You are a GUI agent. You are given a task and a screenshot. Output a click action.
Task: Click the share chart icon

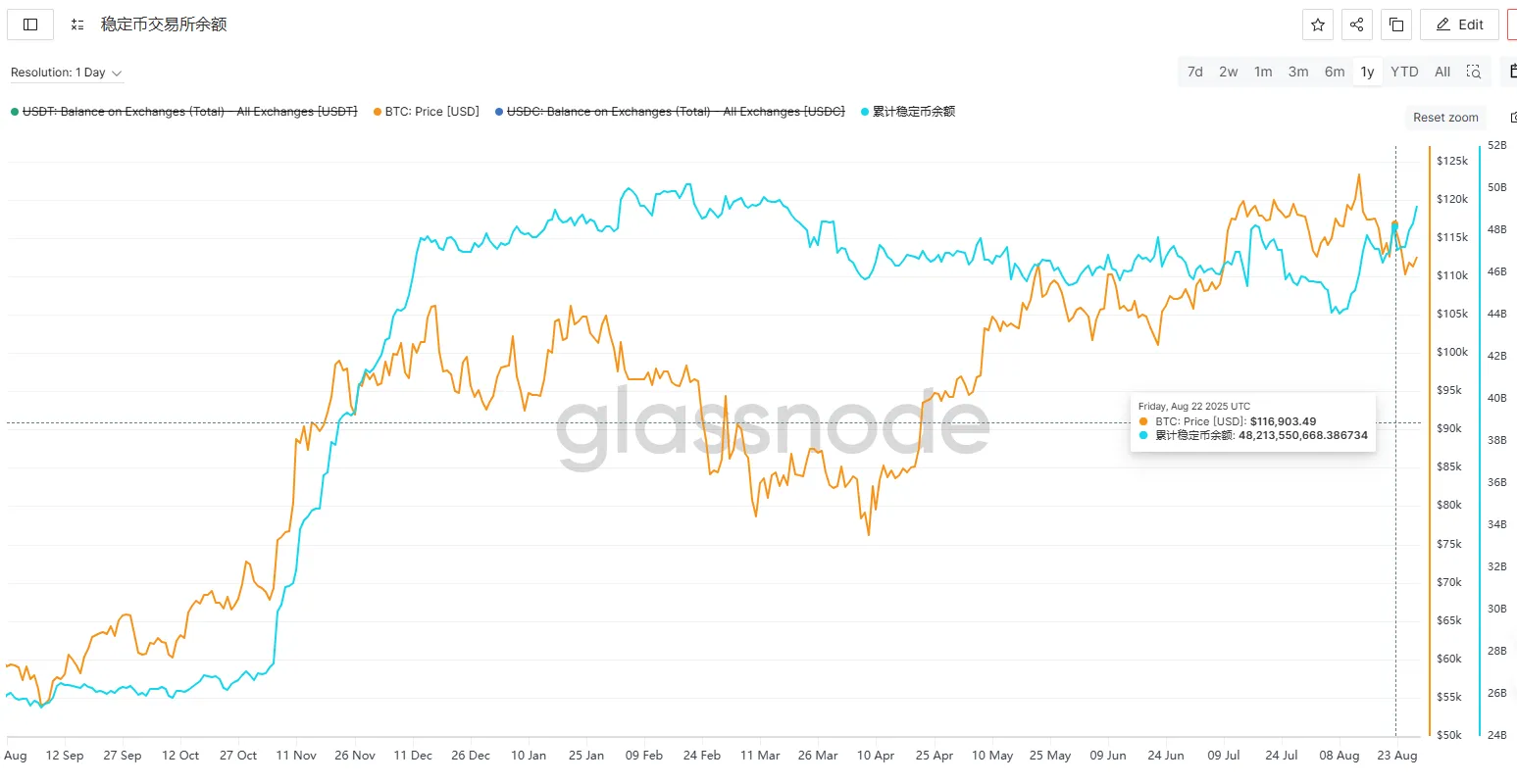click(x=1357, y=24)
